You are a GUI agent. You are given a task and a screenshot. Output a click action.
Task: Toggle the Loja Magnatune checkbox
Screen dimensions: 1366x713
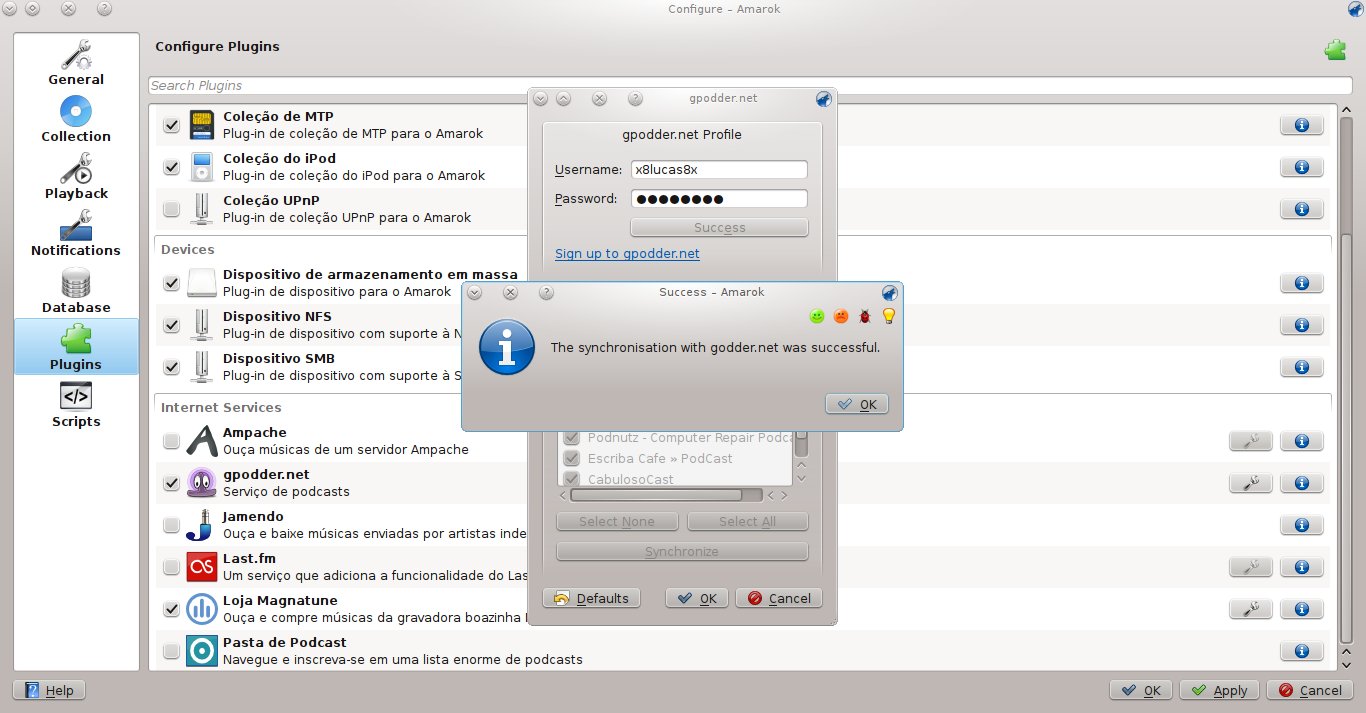pyautogui.click(x=171, y=609)
